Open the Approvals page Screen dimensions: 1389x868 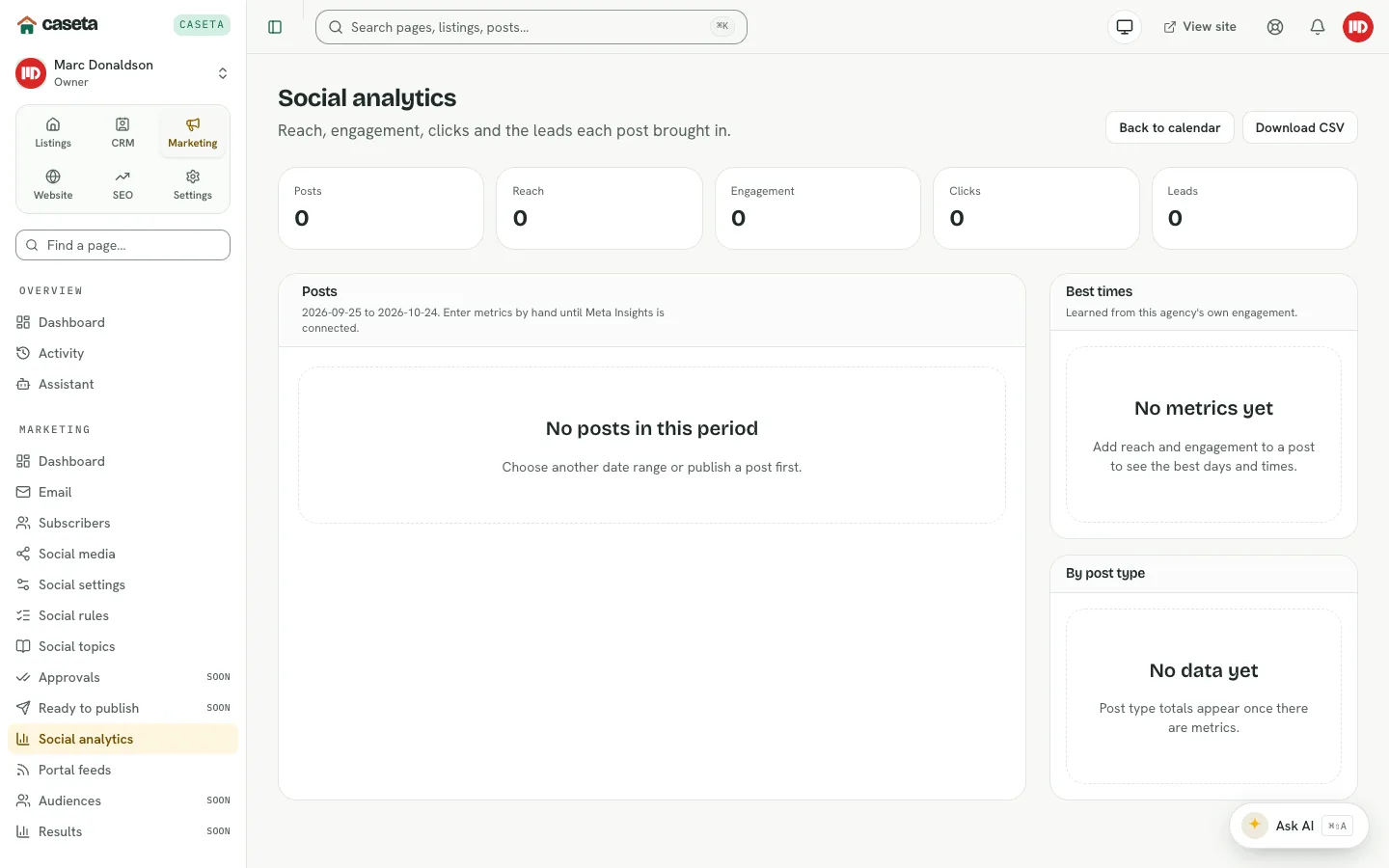(123, 677)
